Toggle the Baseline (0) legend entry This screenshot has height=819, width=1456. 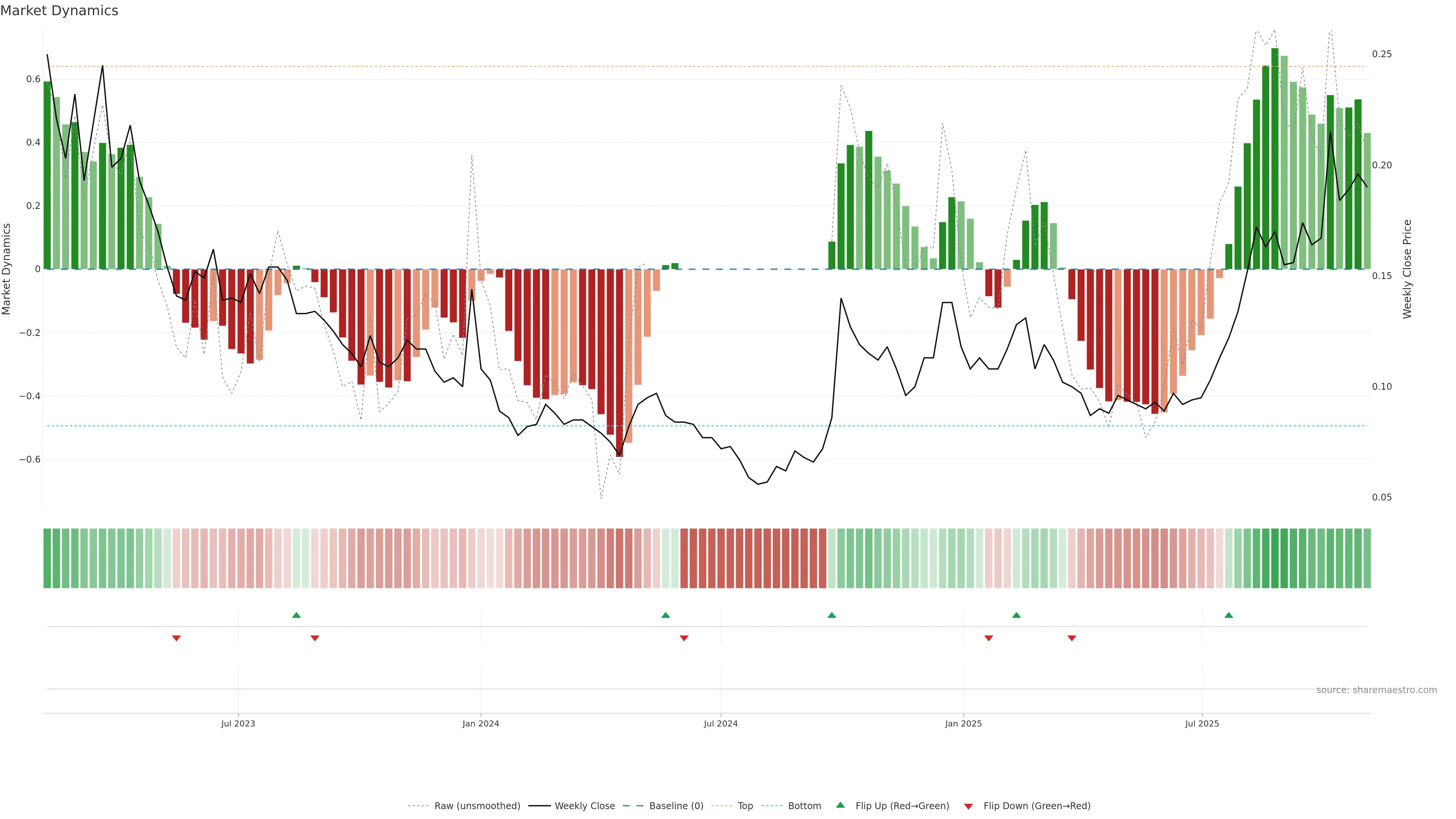coord(676,806)
